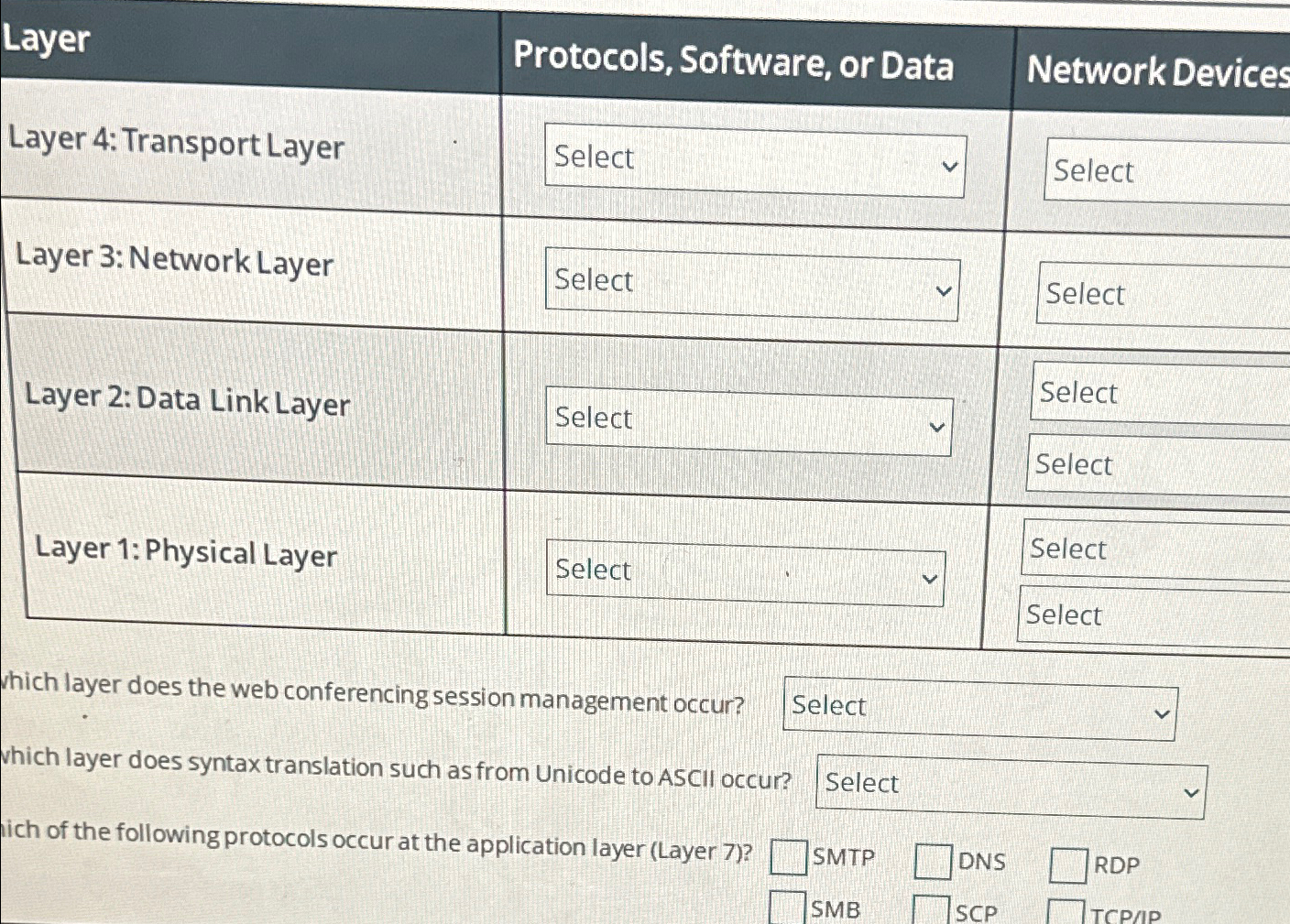Check the RDP checkbox
Screen dimensions: 1290x924
1067,864
